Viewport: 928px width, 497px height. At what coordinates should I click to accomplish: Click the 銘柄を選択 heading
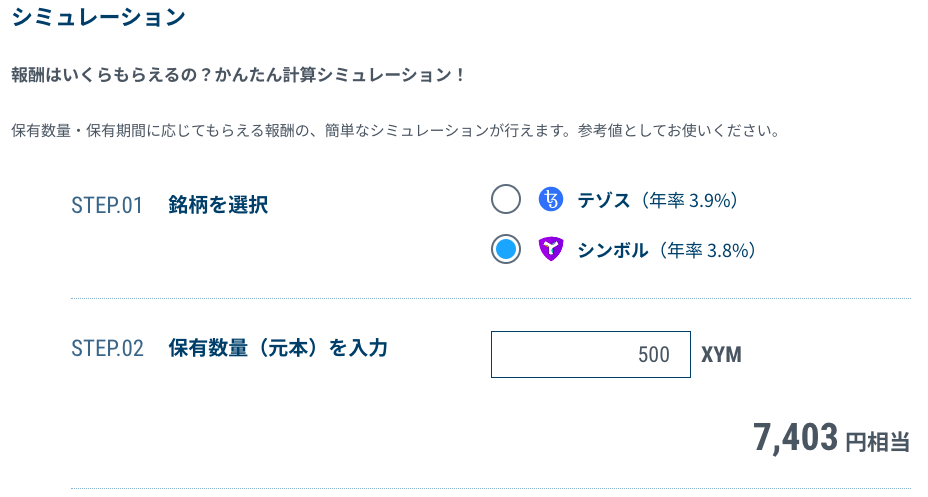pos(218,205)
